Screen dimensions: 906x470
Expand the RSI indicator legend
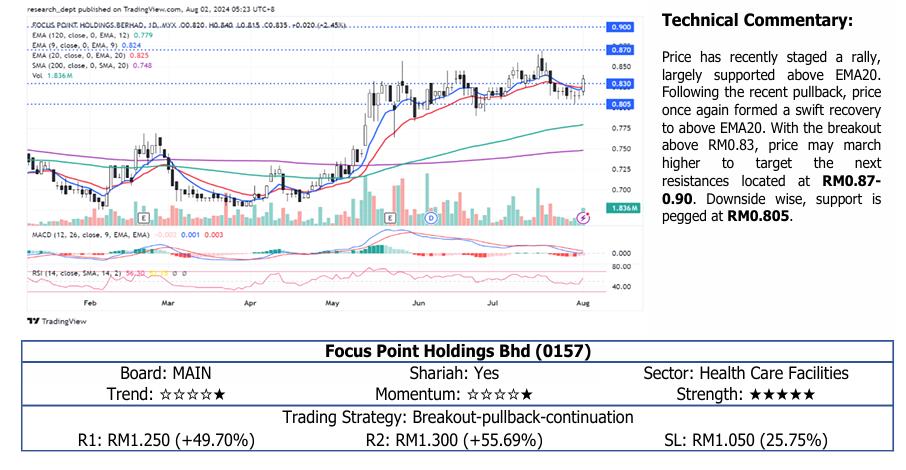[70, 271]
